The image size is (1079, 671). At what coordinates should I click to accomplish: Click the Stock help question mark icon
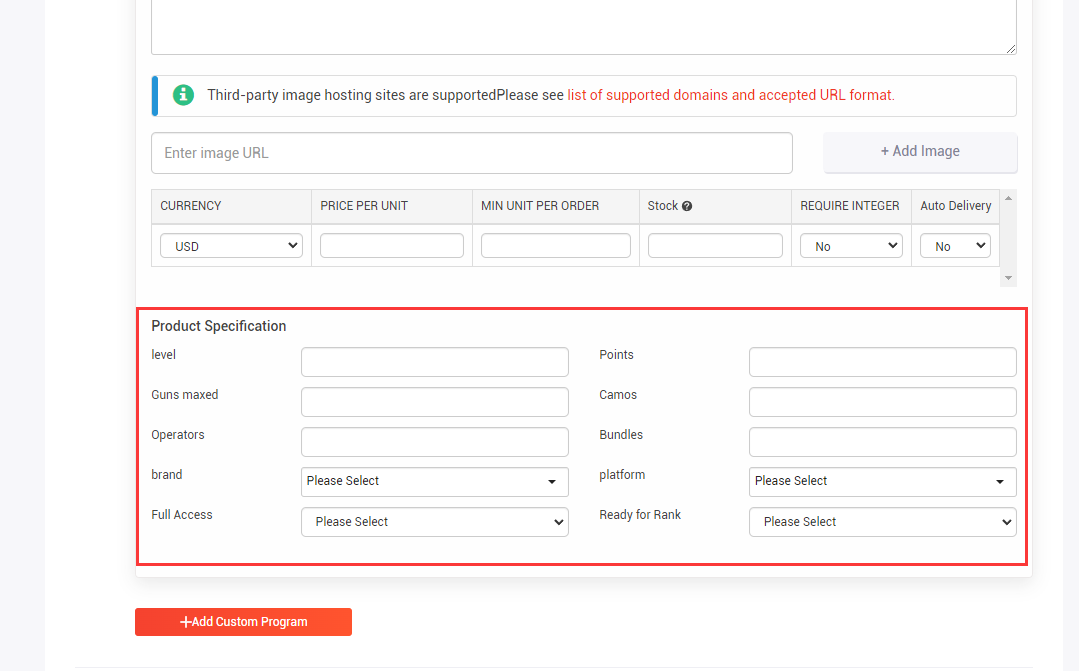tap(687, 206)
